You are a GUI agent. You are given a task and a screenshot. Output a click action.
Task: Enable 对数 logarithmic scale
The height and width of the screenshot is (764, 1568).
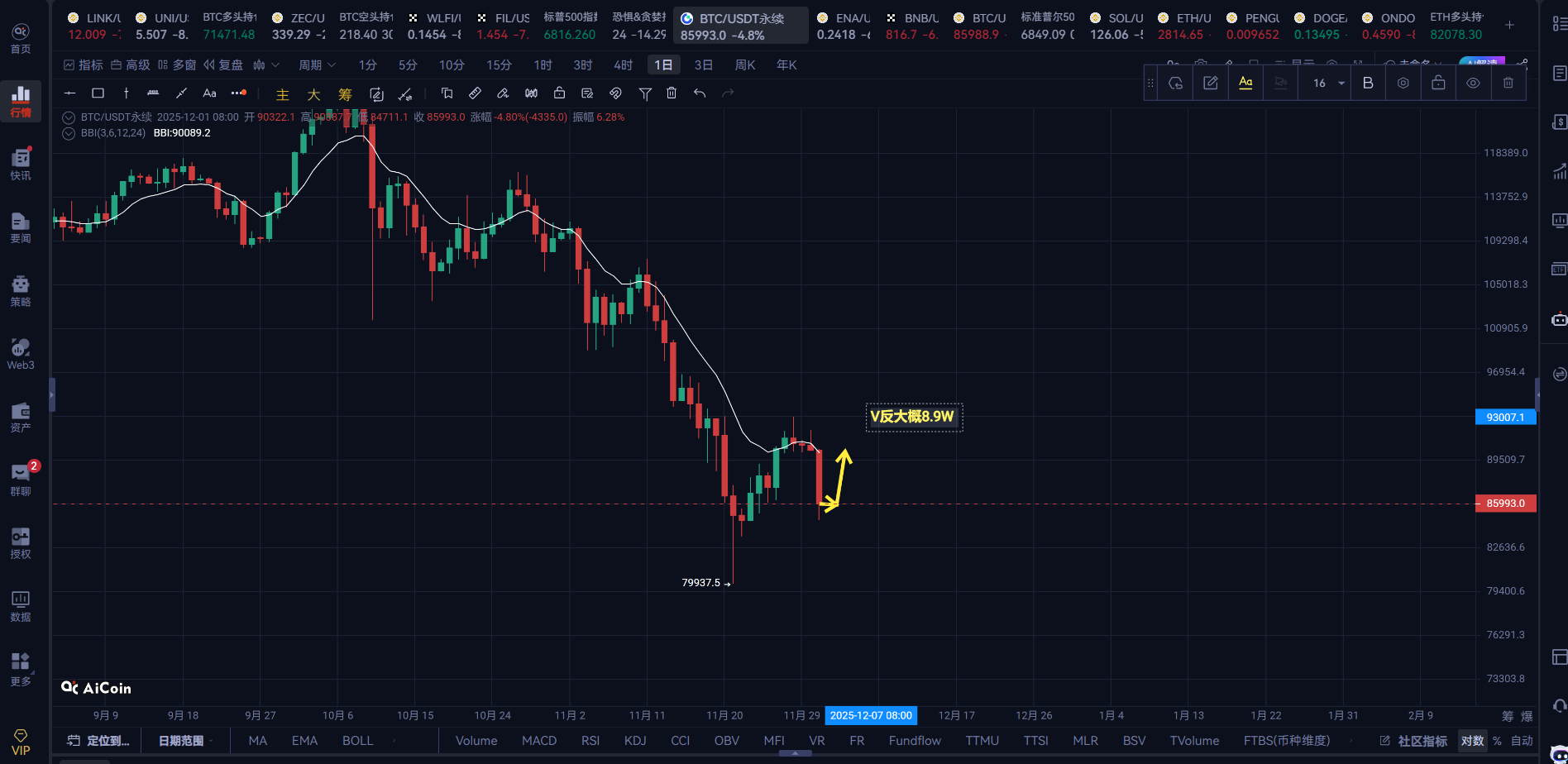(1471, 741)
